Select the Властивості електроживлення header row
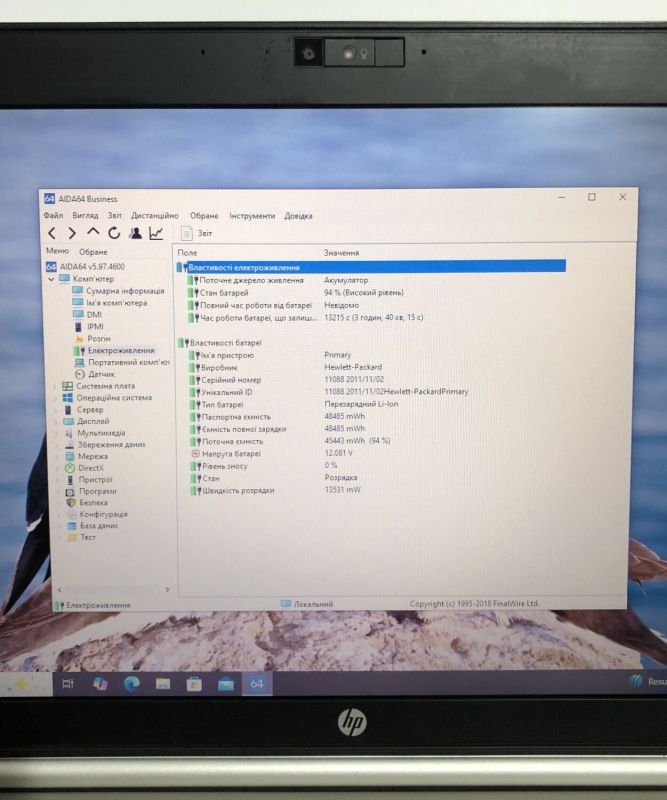667x800 pixels. [x=371, y=267]
